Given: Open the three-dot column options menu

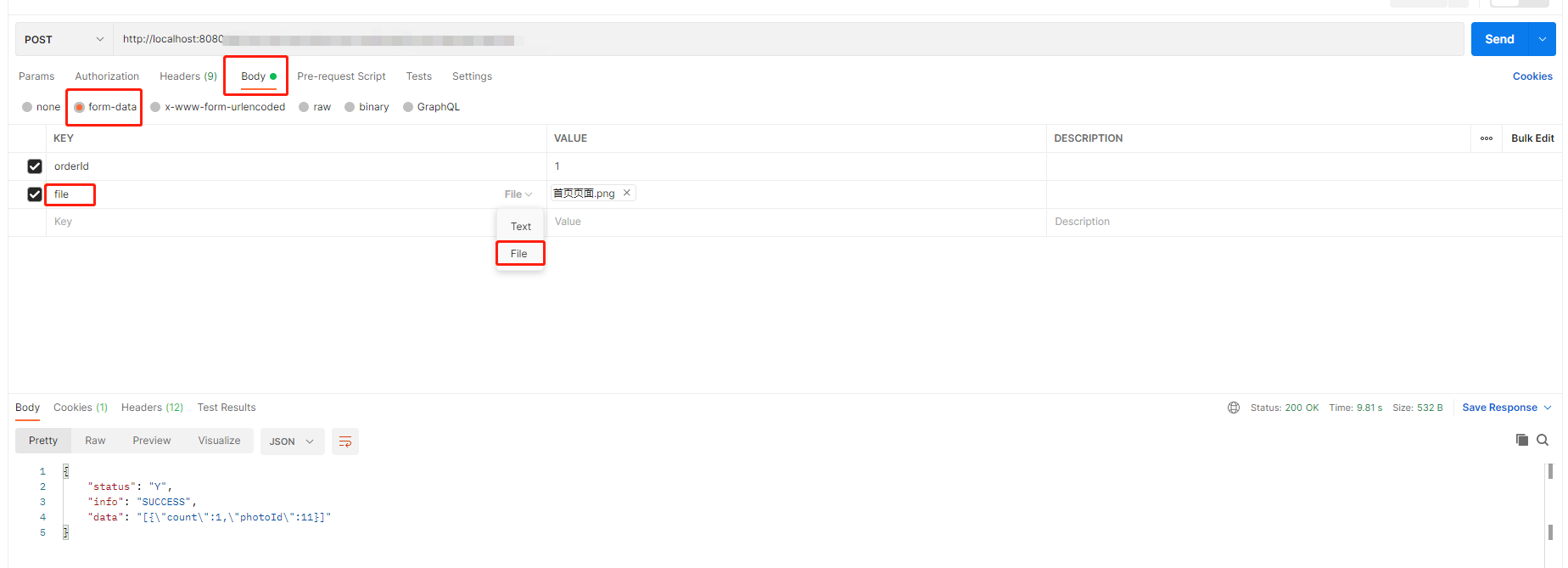Looking at the screenshot, I should click(1487, 138).
